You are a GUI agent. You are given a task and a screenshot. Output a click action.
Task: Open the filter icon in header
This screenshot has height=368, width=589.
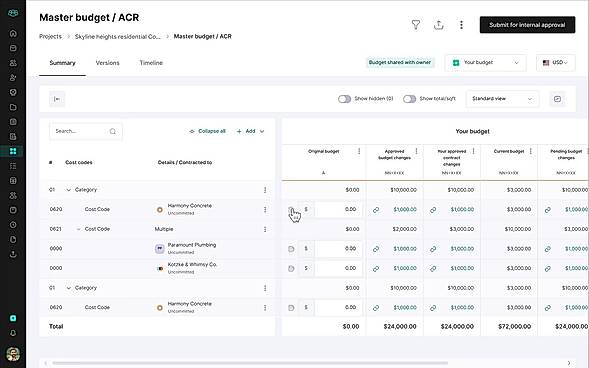pyautogui.click(x=416, y=25)
